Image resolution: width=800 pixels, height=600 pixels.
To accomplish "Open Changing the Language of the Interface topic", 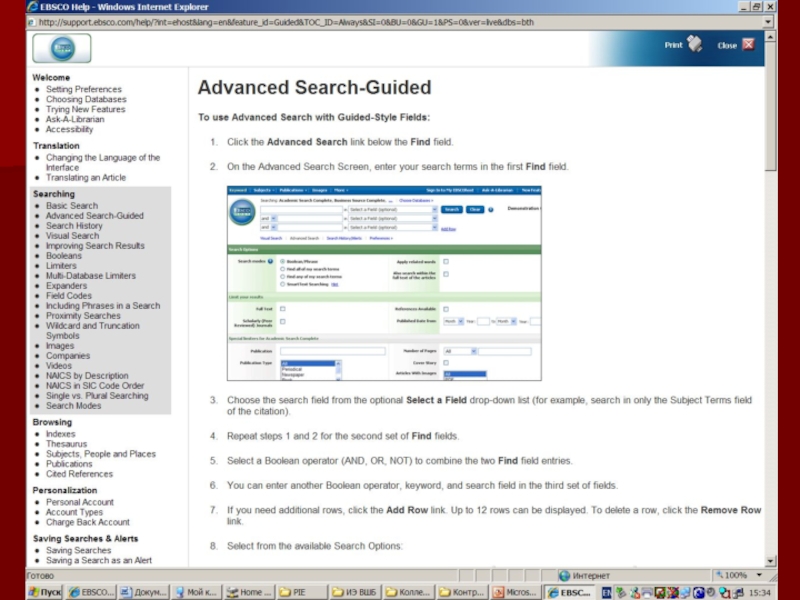I will (x=103, y=162).
